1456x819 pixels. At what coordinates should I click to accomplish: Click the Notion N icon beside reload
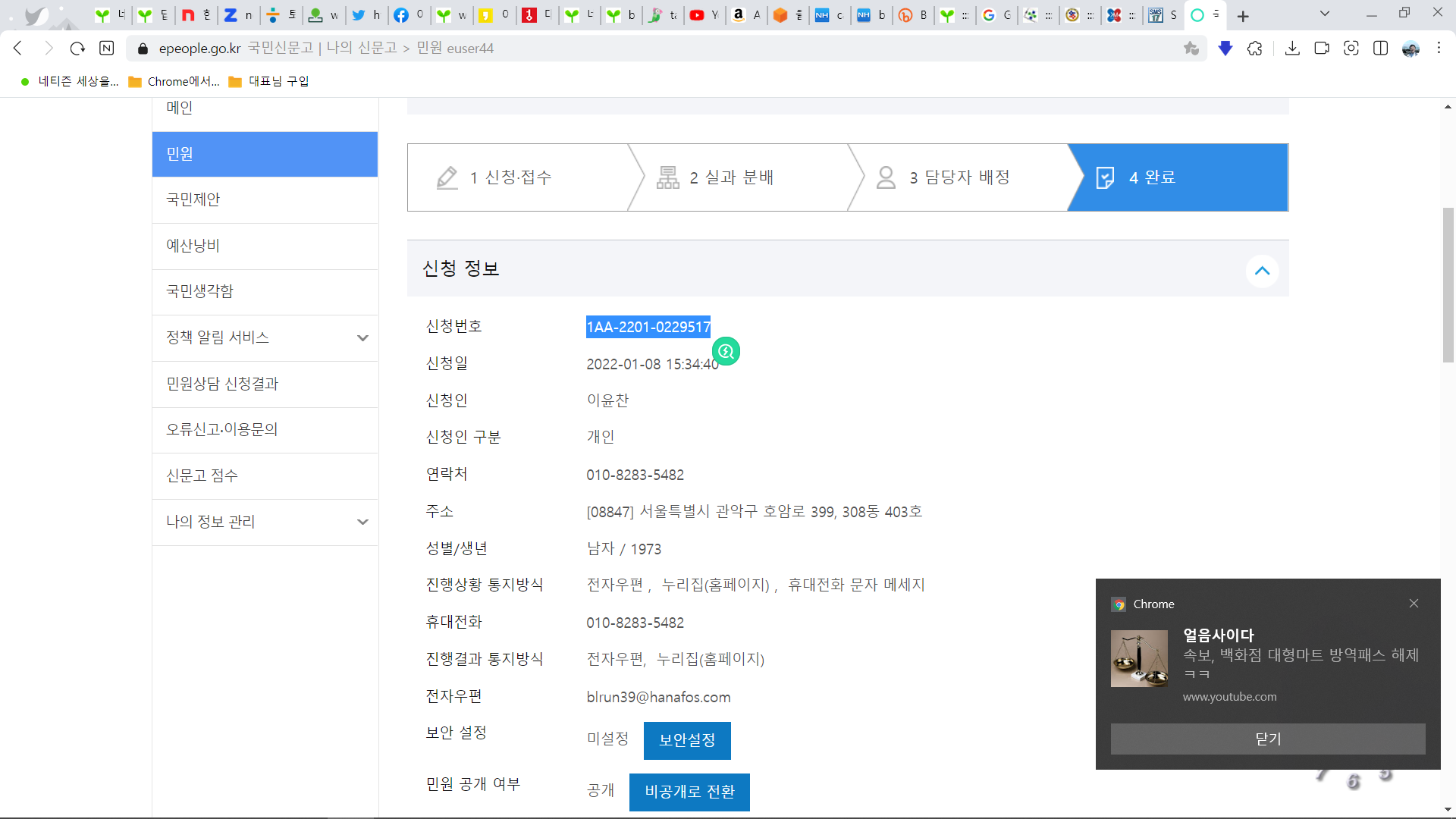[107, 49]
